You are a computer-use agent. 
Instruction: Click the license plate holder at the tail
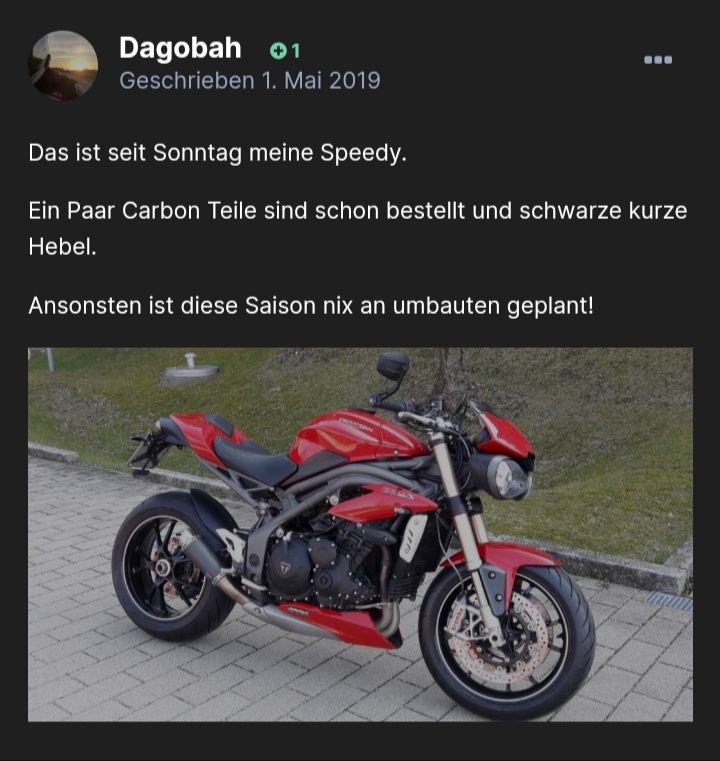[x=145, y=454]
